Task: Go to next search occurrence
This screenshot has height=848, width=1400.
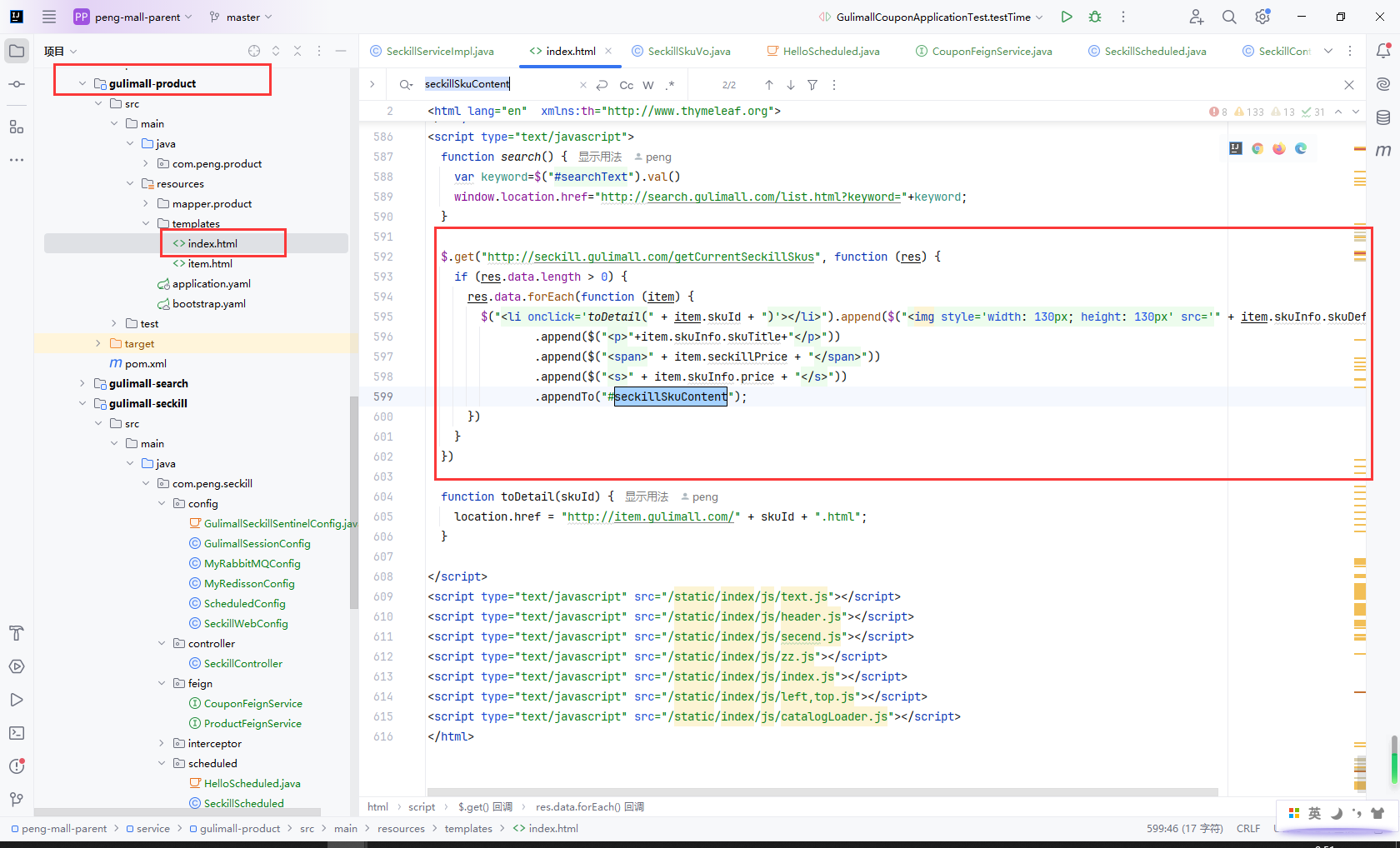Action: tap(791, 85)
